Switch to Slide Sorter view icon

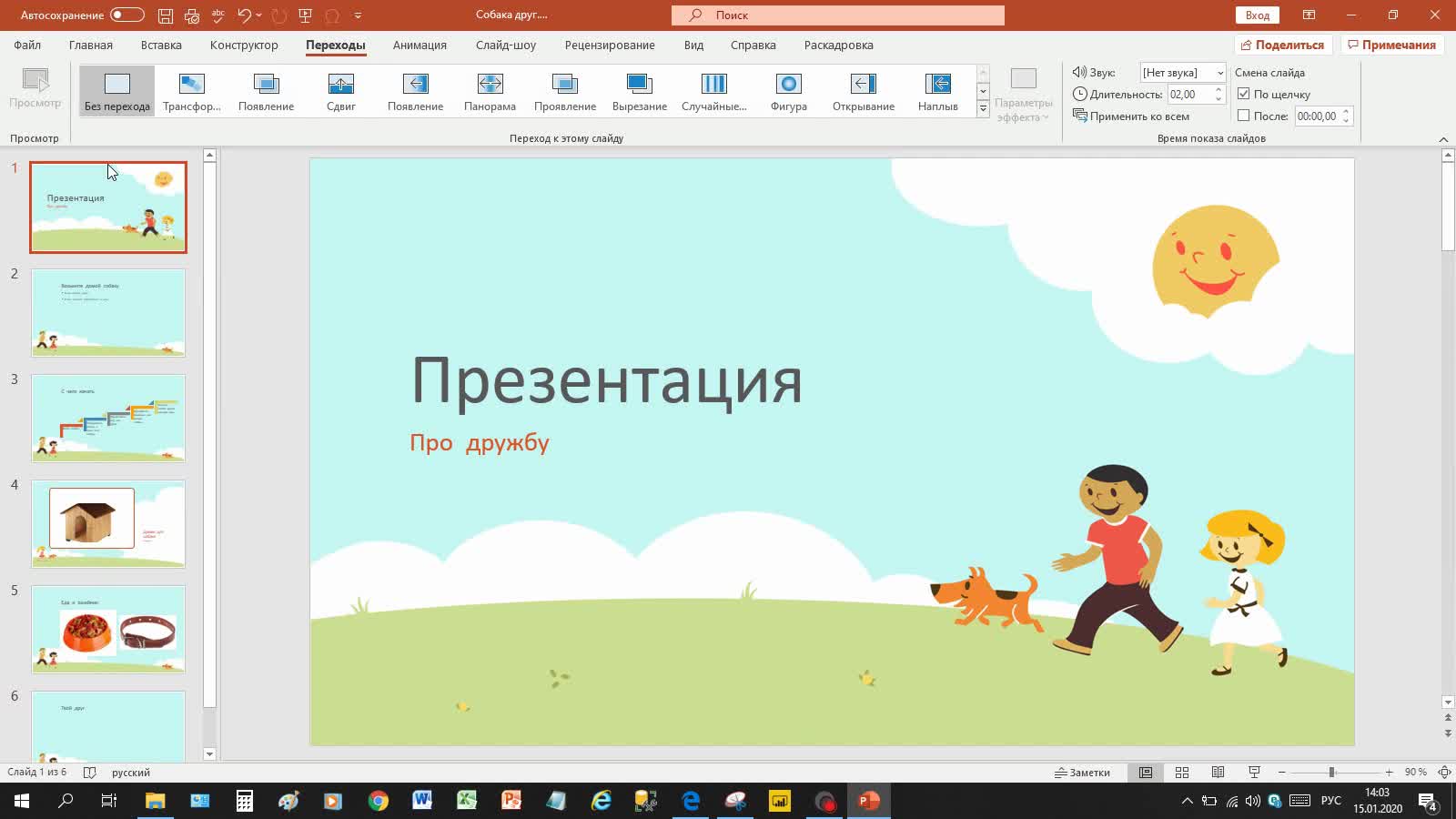pos(1182,773)
